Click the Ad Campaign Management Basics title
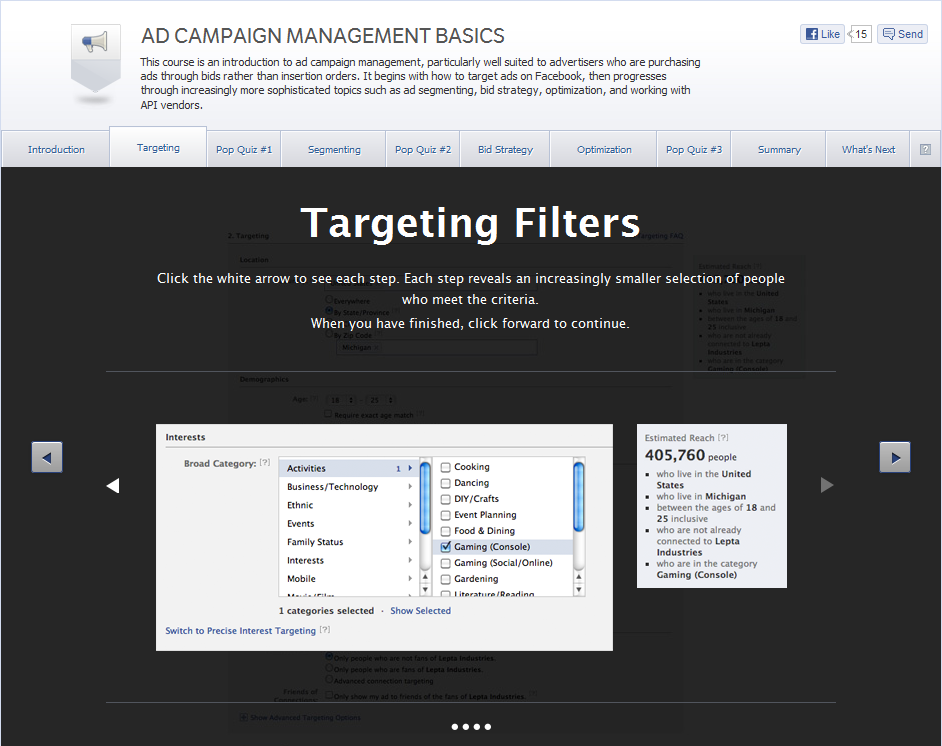This screenshot has width=942, height=746. (323, 36)
